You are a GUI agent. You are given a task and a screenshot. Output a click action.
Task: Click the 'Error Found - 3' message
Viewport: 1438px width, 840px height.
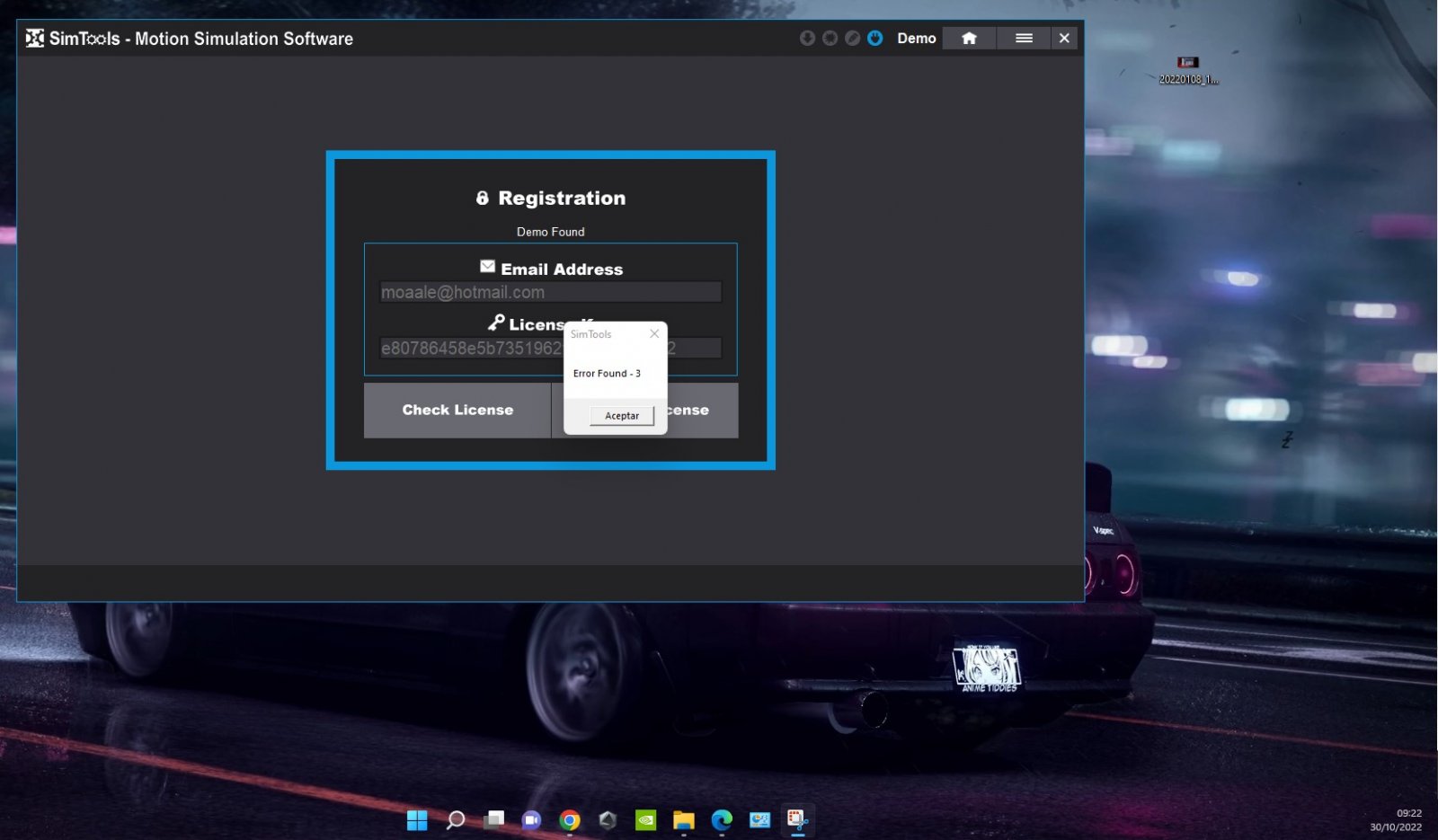coord(607,374)
